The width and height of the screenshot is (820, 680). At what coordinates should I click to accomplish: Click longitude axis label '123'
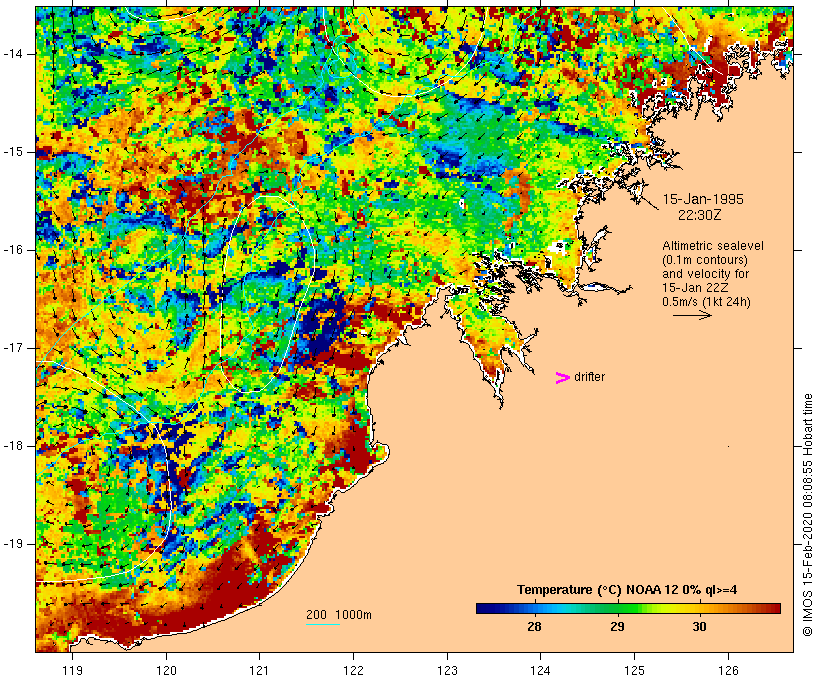(x=447, y=670)
